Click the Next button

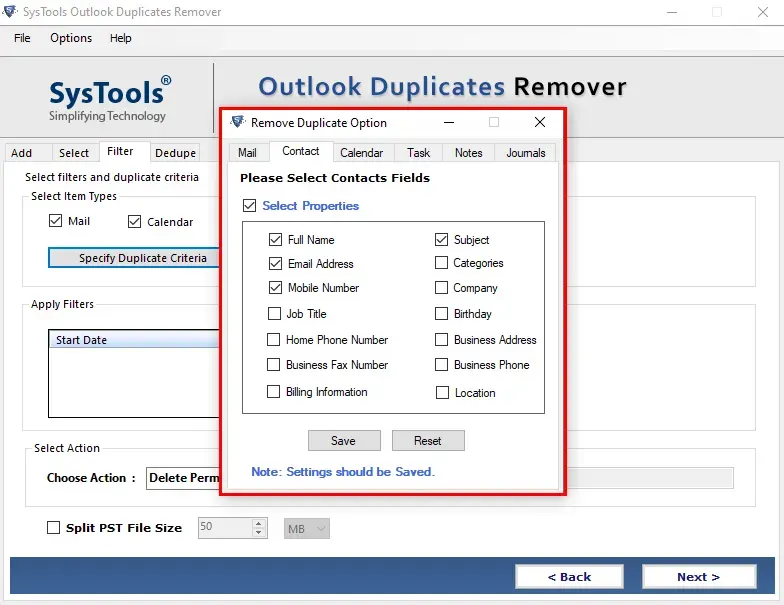(x=698, y=577)
